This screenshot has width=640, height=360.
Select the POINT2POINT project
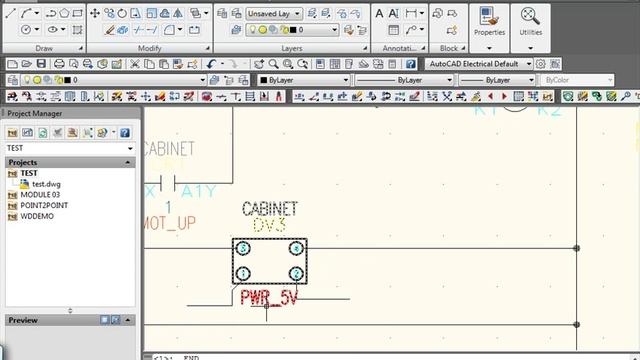44,205
